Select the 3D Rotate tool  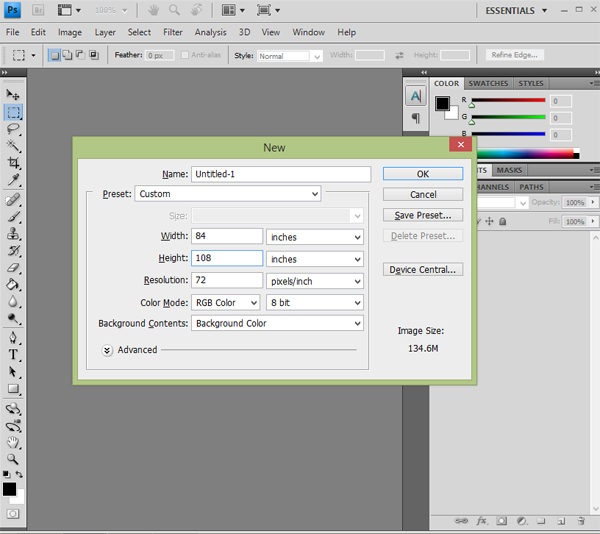[13, 409]
